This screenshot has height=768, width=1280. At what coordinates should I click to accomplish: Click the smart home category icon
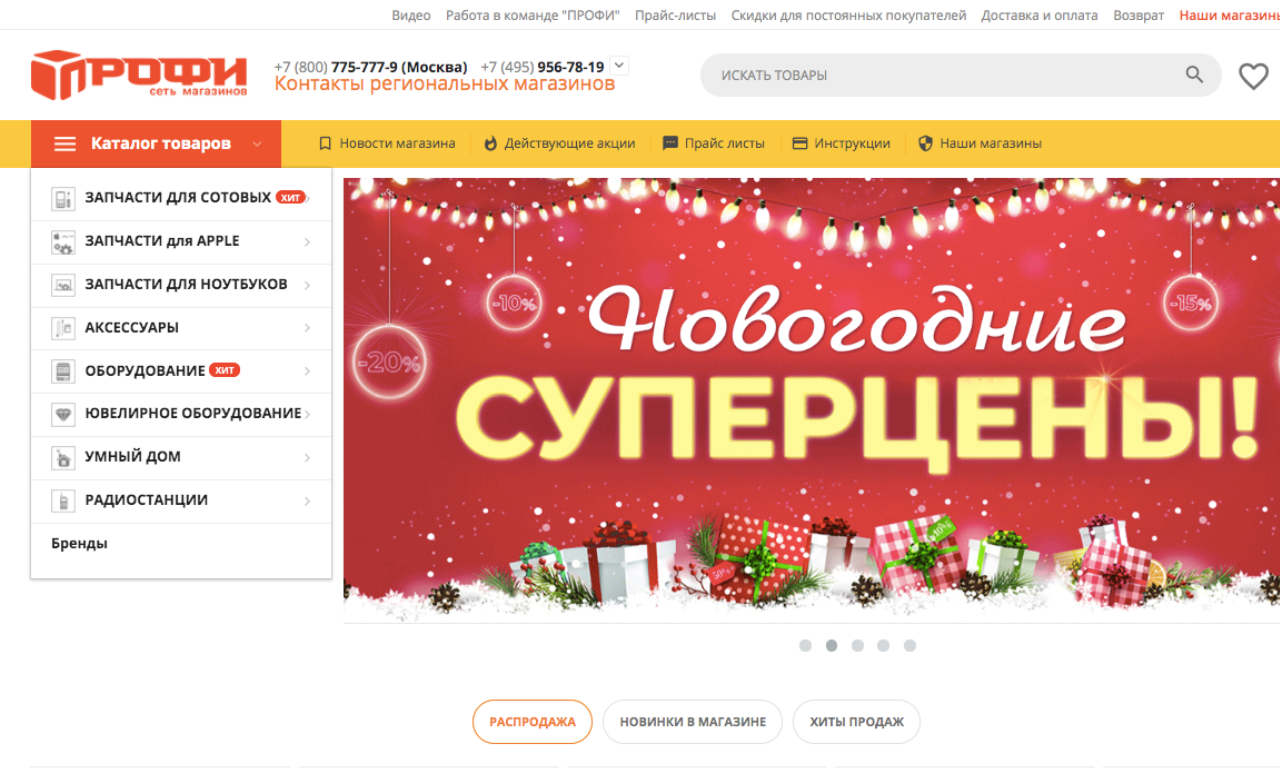coord(63,458)
